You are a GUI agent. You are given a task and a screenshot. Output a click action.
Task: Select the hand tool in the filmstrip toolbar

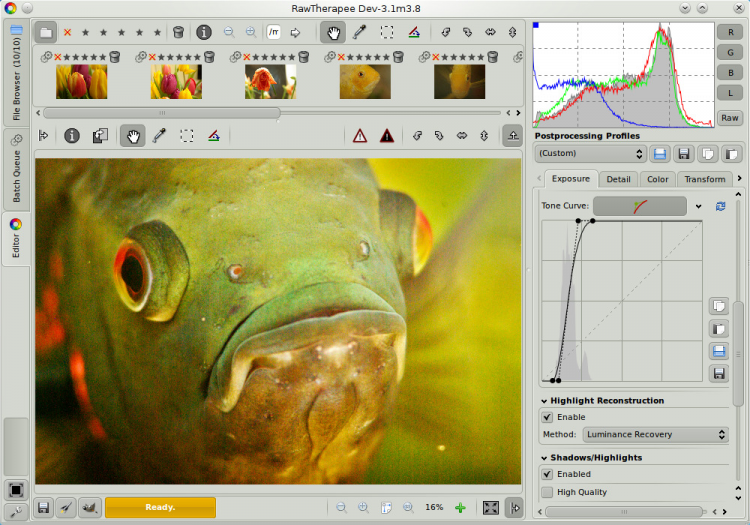click(x=333, y=33)
